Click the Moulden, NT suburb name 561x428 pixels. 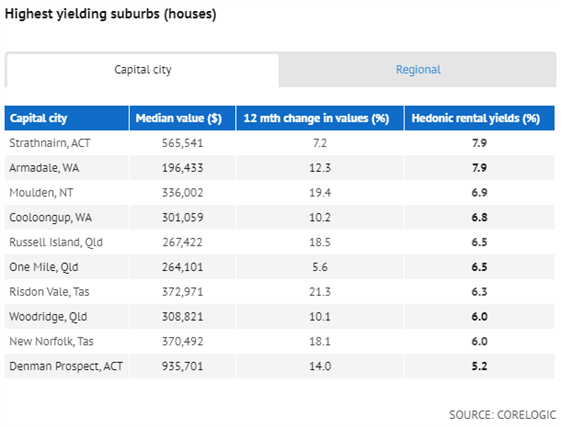[41, 193]
